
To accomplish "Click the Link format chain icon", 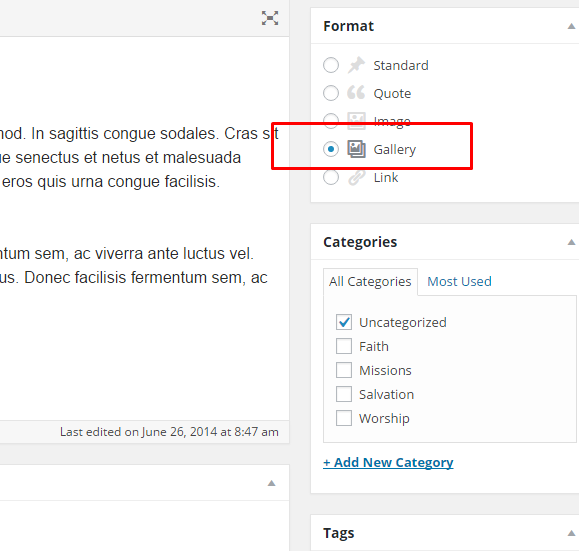I will (x=356, y=178).
